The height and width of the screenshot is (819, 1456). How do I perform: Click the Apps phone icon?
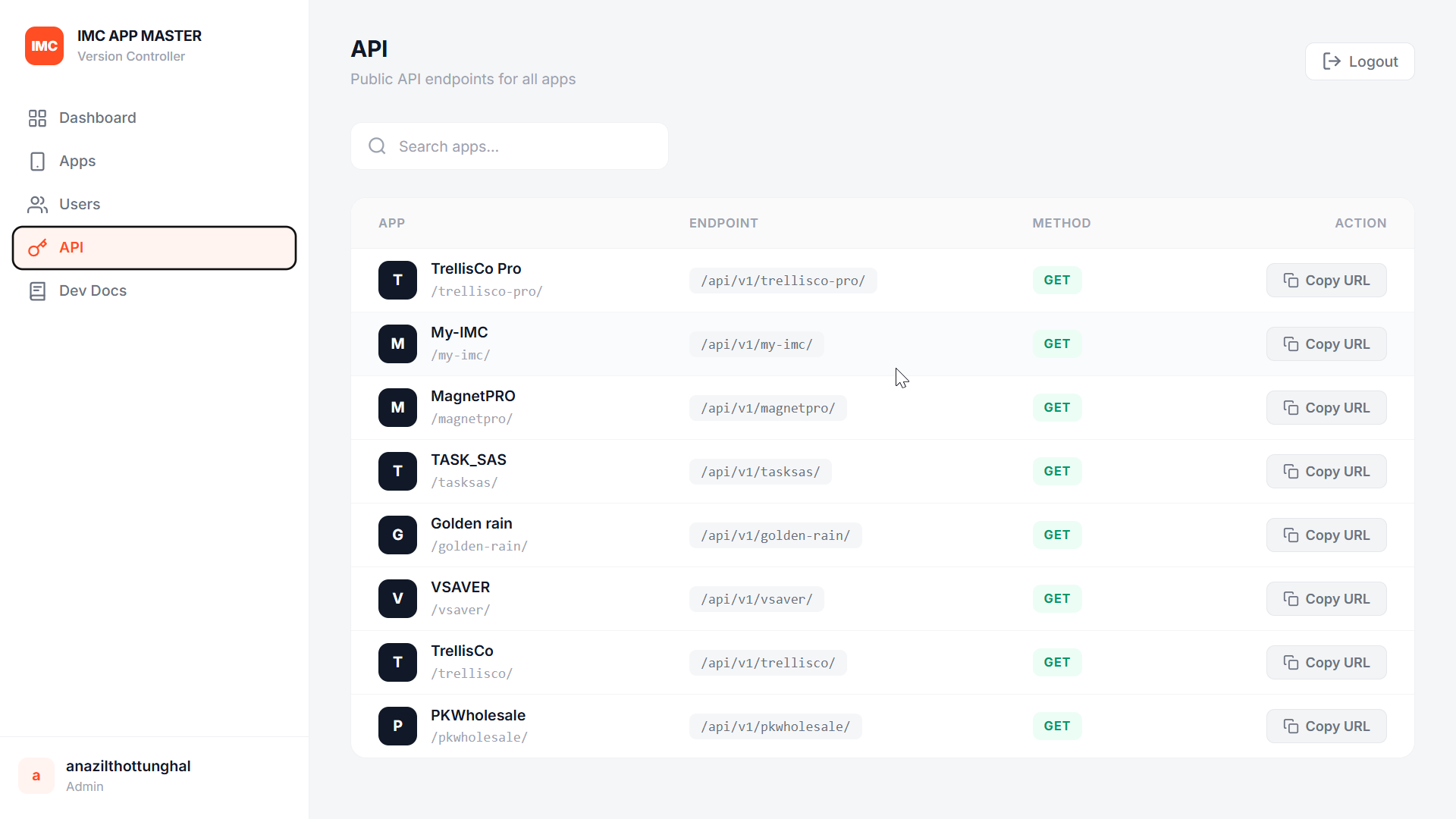click(x=37, y=162)
